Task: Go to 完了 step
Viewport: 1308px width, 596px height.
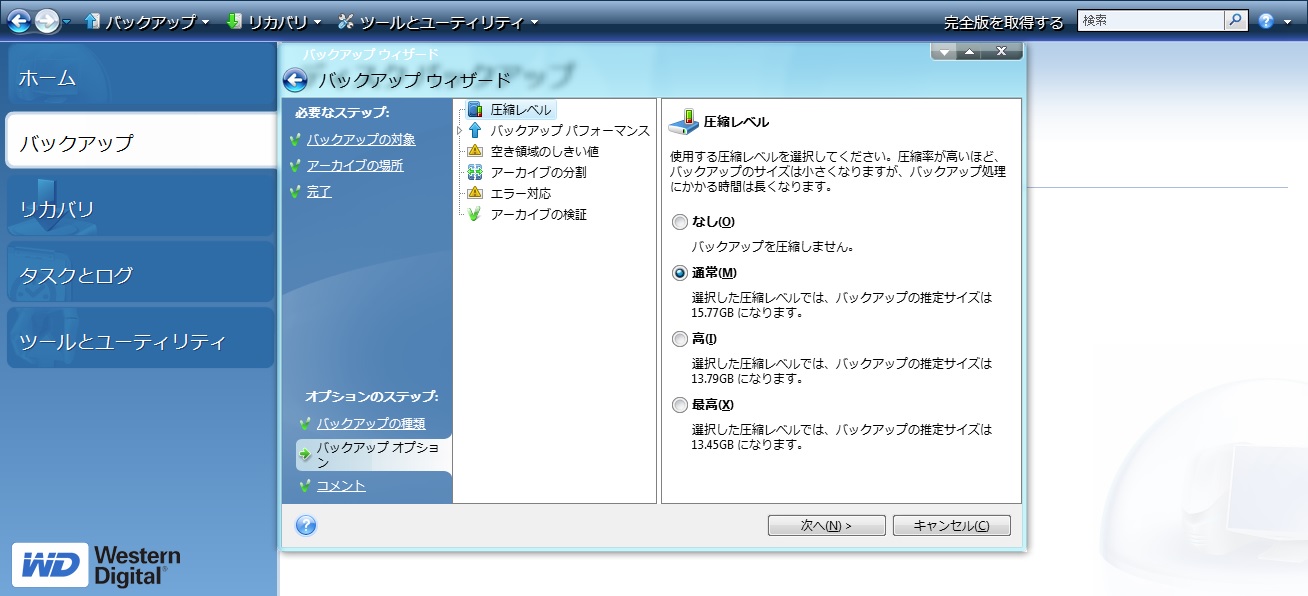Action: pos(319,191)
